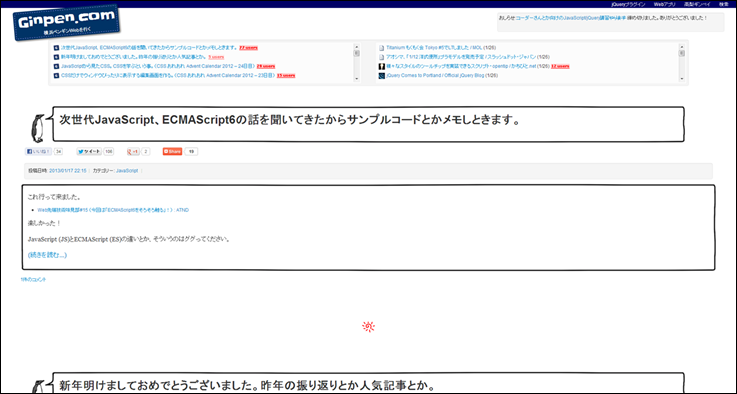Viewport: 737px width, 394px height.
Task: Open the JavaScript category link
Action: pos(127,171)
